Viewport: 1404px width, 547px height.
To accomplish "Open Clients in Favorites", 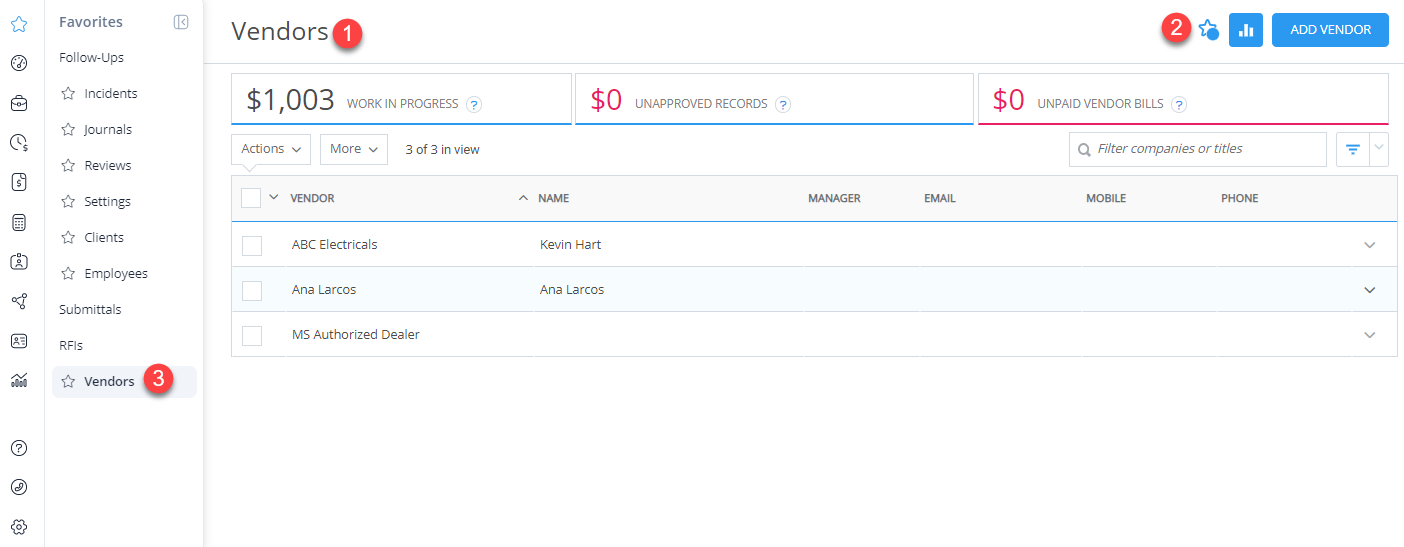I will pos(104,238).
